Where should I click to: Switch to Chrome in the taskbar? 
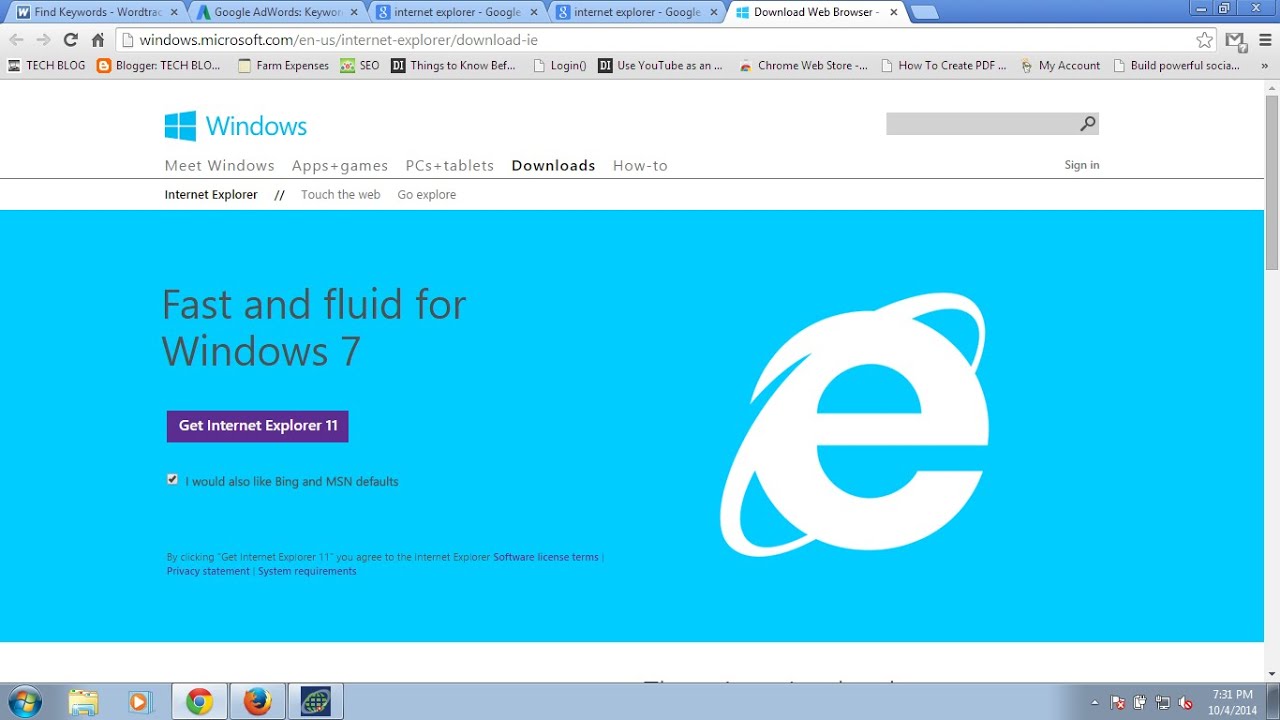tap(199, 702)
